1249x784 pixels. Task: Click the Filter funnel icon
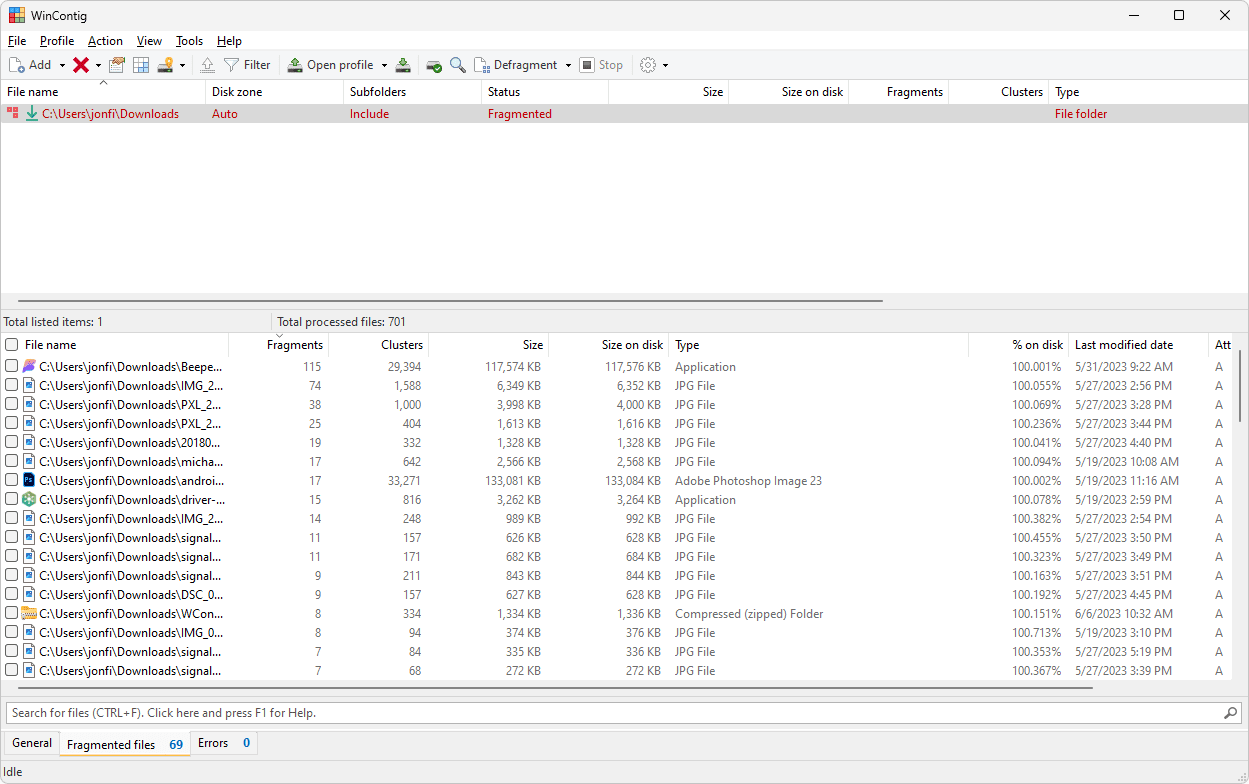pos(231,65)
